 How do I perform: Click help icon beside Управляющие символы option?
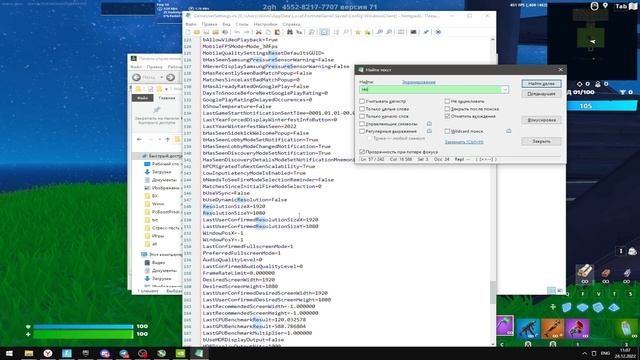pos(429,124)
